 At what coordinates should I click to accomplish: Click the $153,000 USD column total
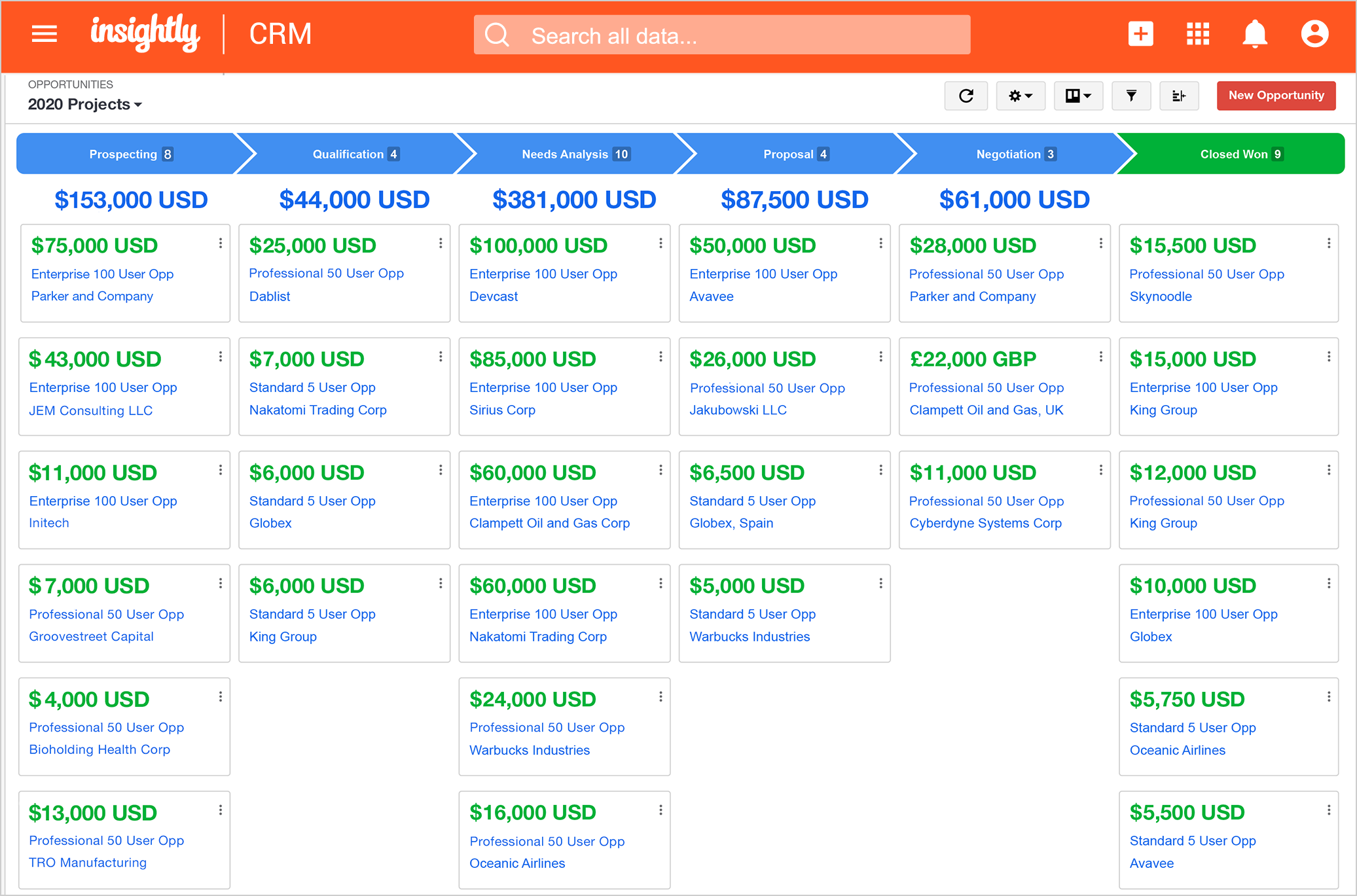pos(131,200)
